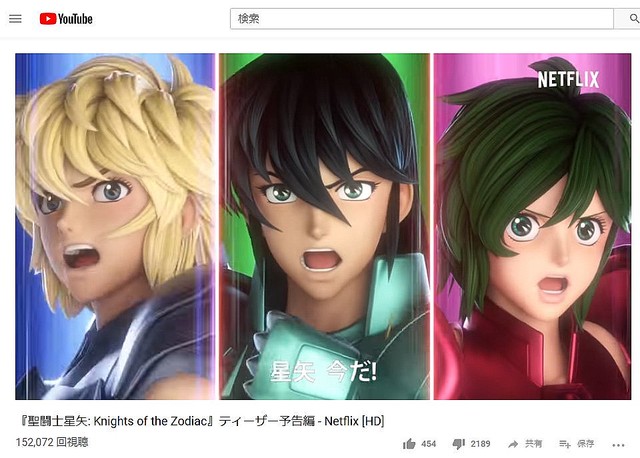Image resolution: width=640 pixels, height=458 pixels.
Task: Click the 共有 share label
Action: (533, 444)
